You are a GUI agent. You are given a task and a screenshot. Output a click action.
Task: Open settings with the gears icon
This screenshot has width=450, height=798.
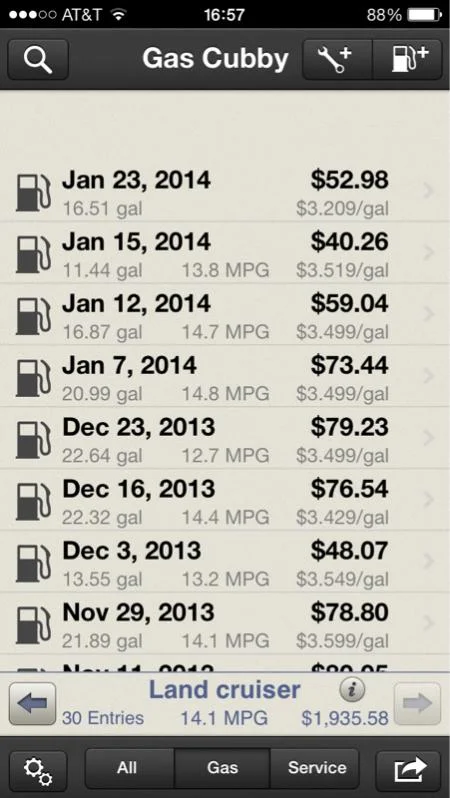click(38, 771)
